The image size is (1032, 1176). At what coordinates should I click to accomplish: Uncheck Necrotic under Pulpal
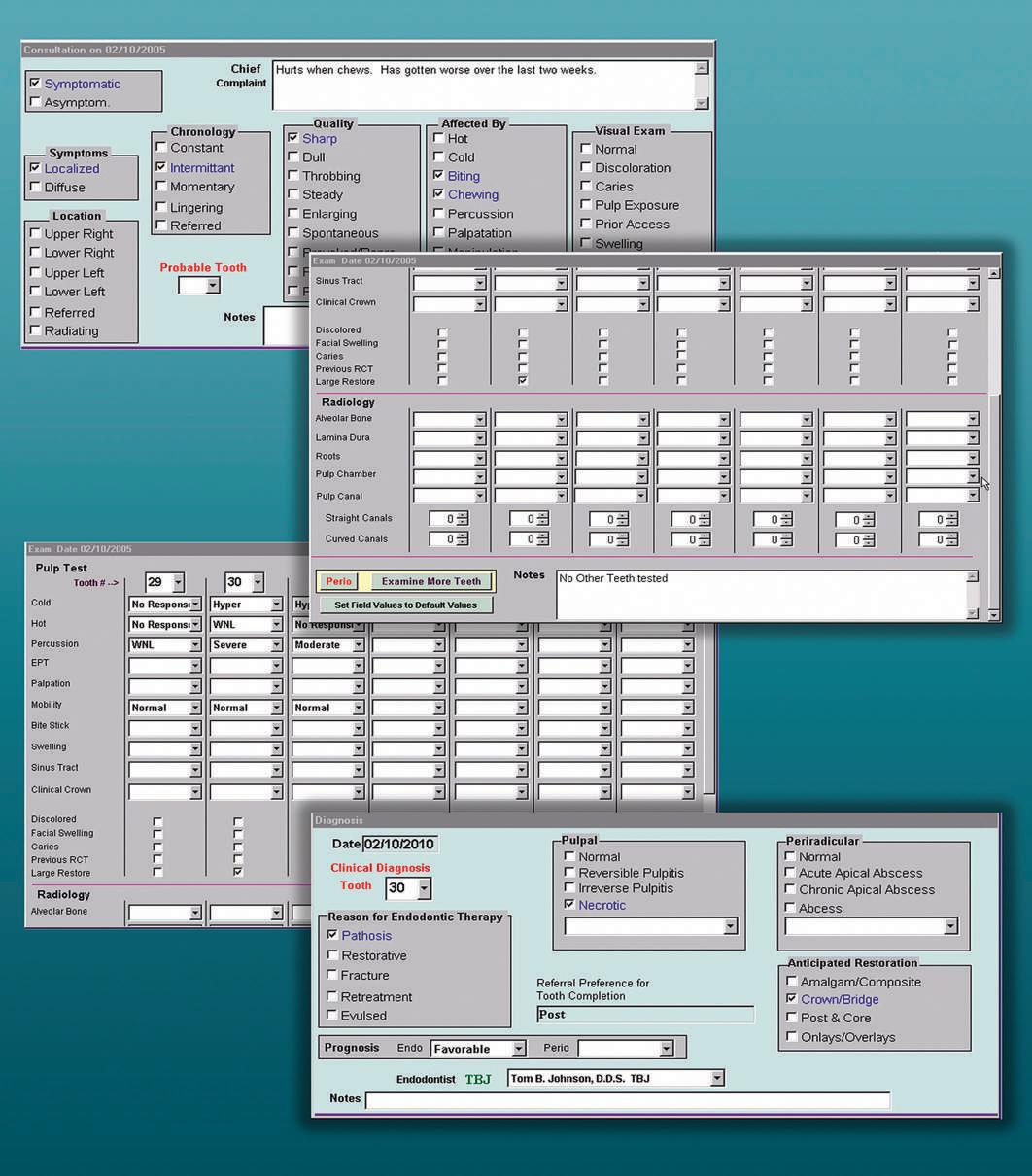click(569, 904)
